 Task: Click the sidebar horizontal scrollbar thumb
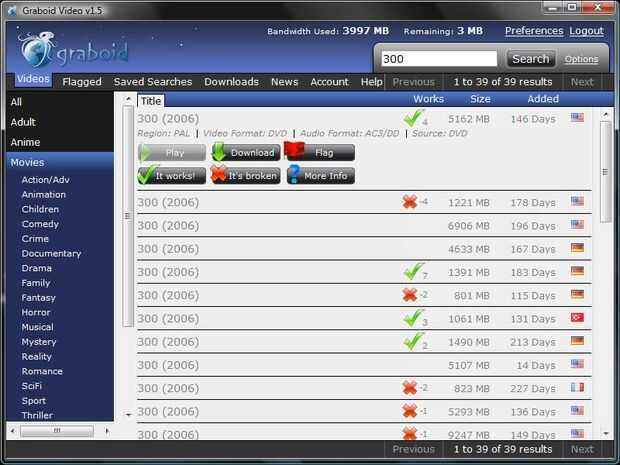[x=57, y=431]
